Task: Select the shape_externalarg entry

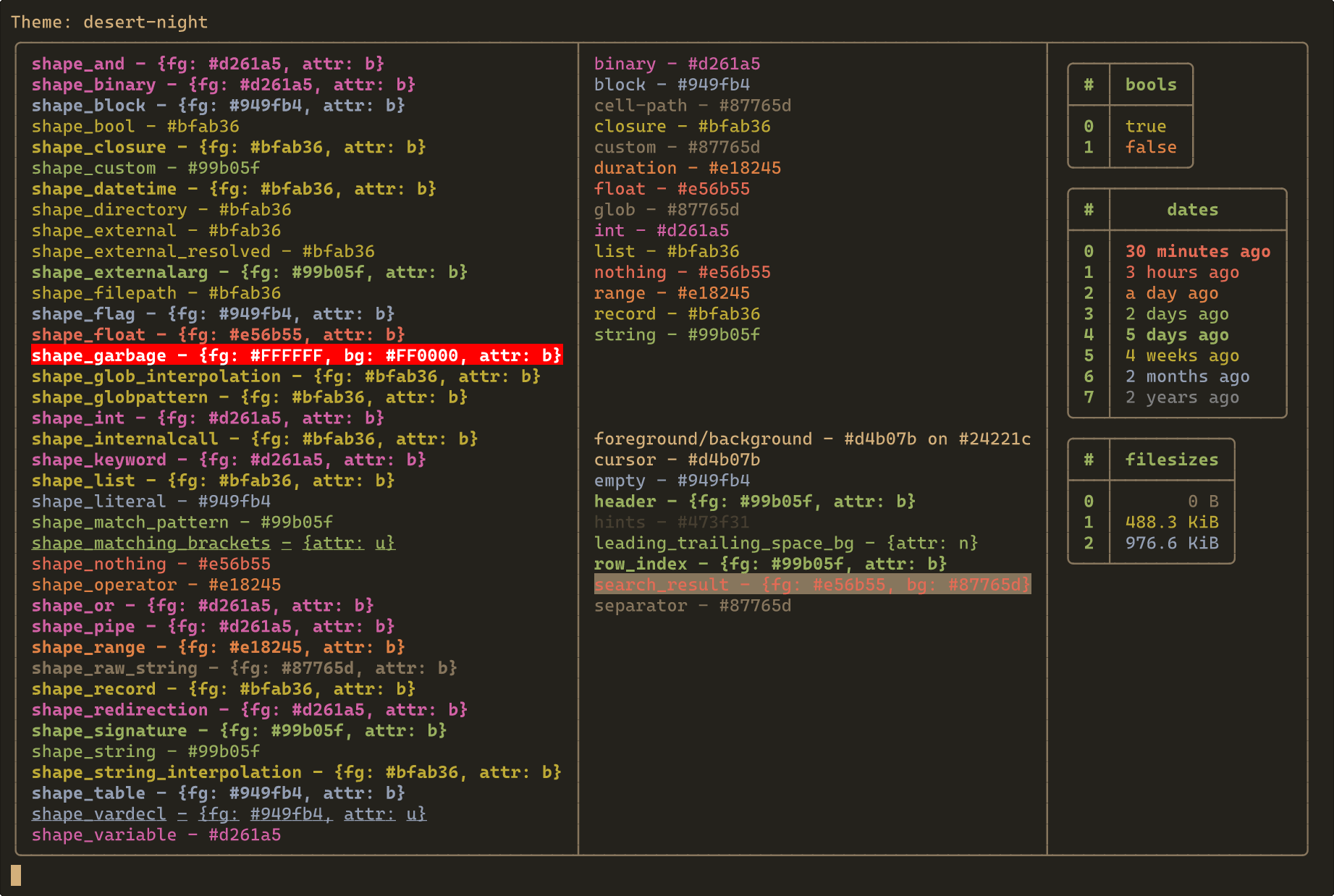Action: tap(250, 273)
